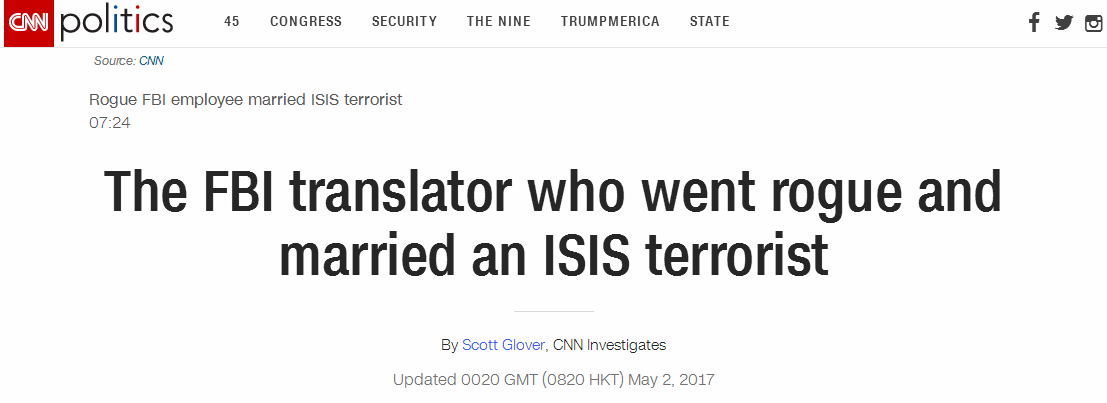Open the State section
The width and height of the screenshot is (1107, 403).
[x=710, y=22]
